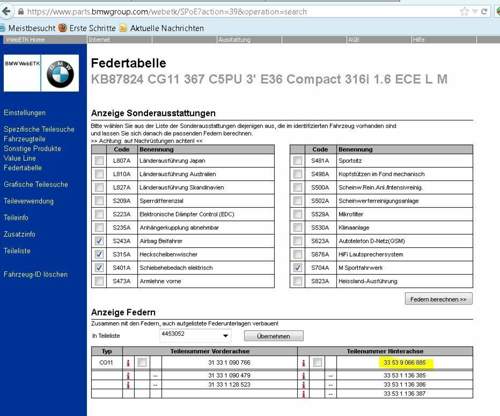The image size is (500, 416).
Task: Select front axle checkbox for 31 33 1 090 766
Action: pyautogui.click(x=142, y=363)
